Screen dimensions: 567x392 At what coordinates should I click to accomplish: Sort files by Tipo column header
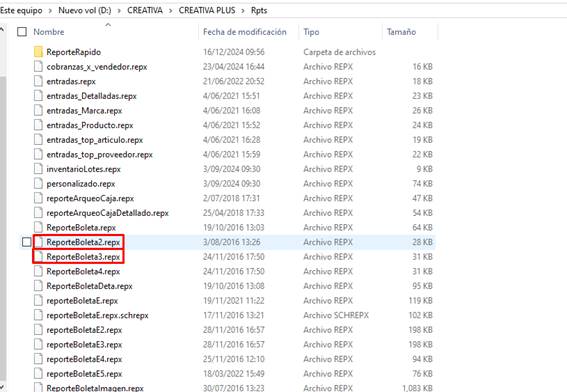coord(311,32)
